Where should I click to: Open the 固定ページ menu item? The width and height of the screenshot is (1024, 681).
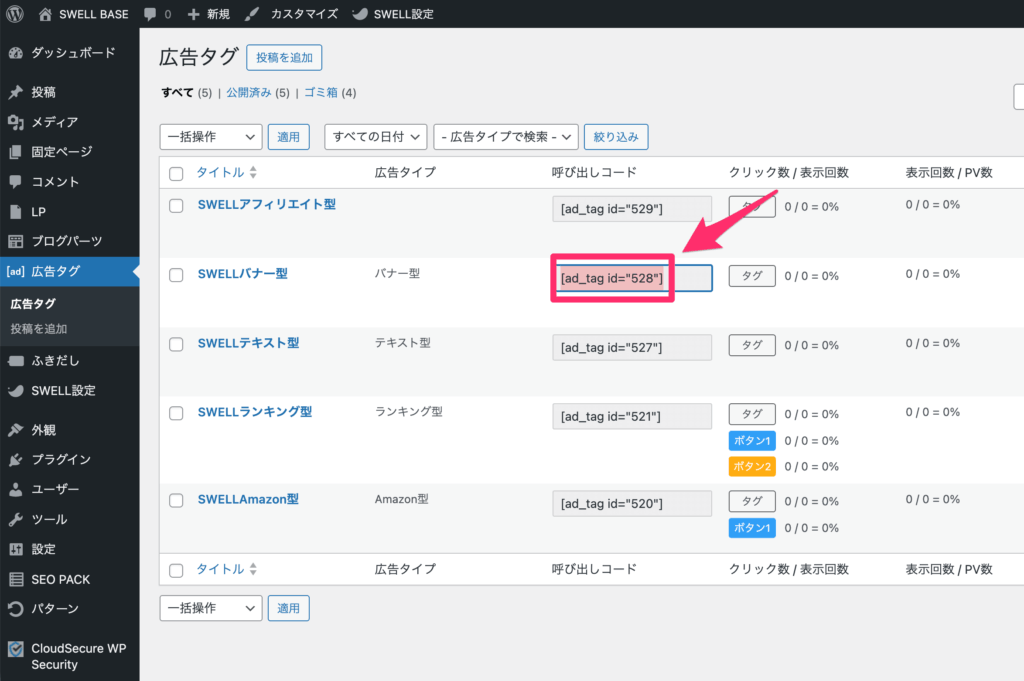click(62, 152)
